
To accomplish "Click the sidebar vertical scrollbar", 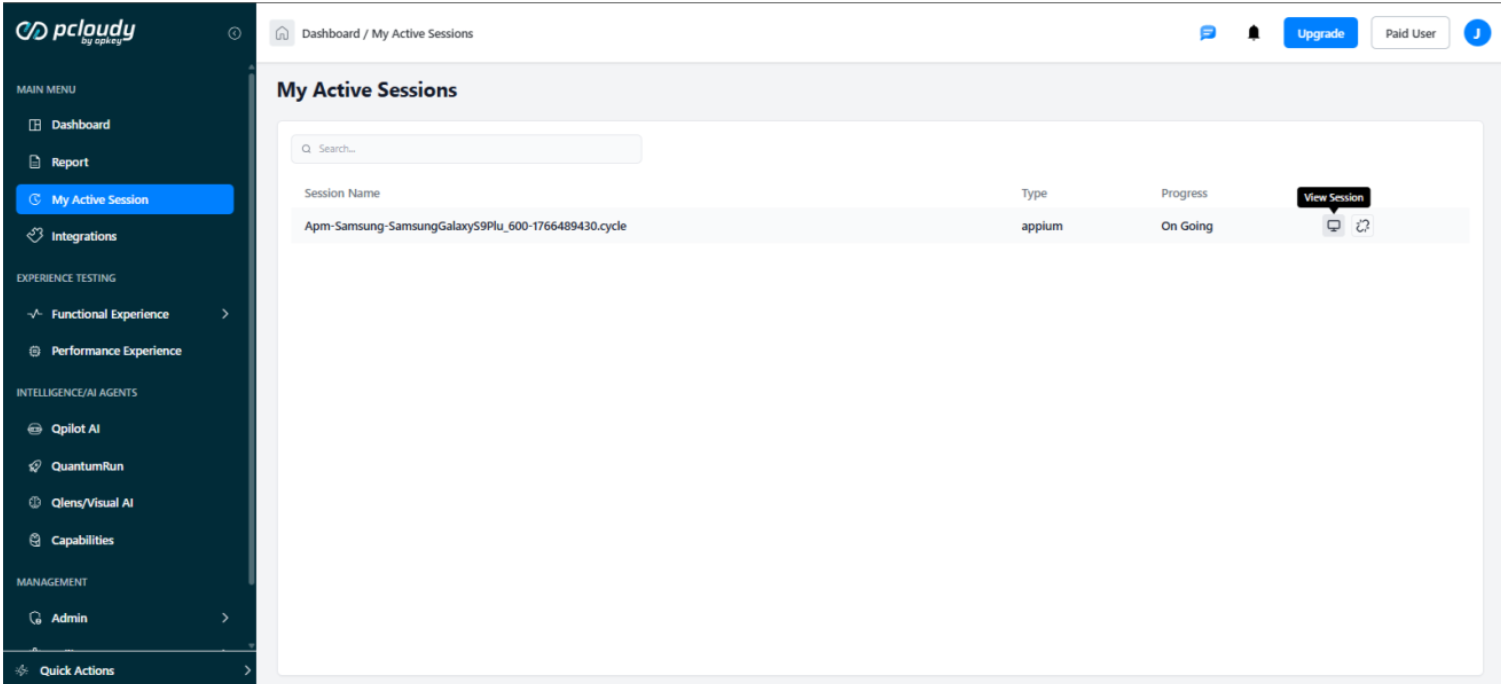I will click(x=251, y=330).
